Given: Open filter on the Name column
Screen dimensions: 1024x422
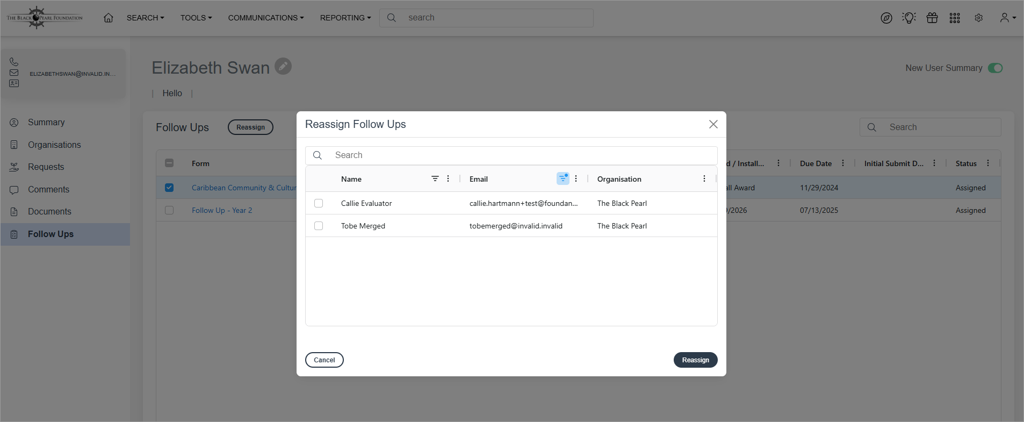Looking at the screenshot, I should point(435,178).
